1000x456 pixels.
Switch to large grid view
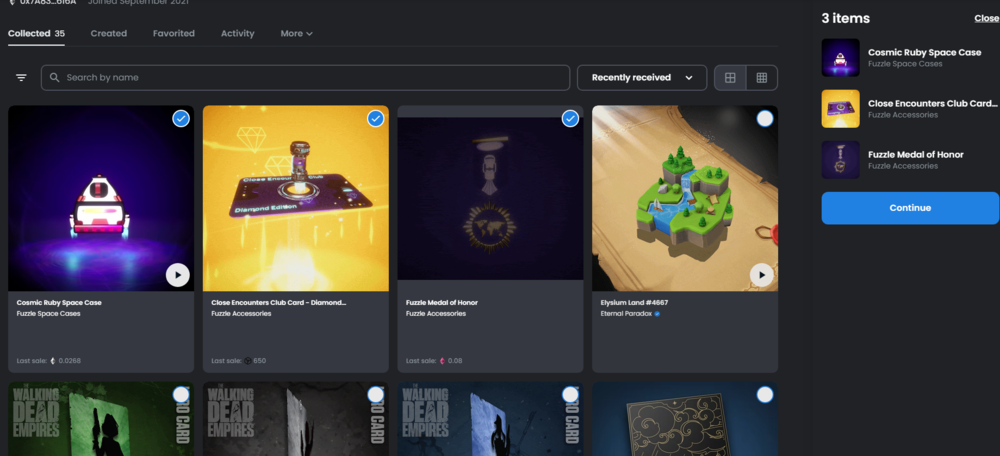click(730, 78)
